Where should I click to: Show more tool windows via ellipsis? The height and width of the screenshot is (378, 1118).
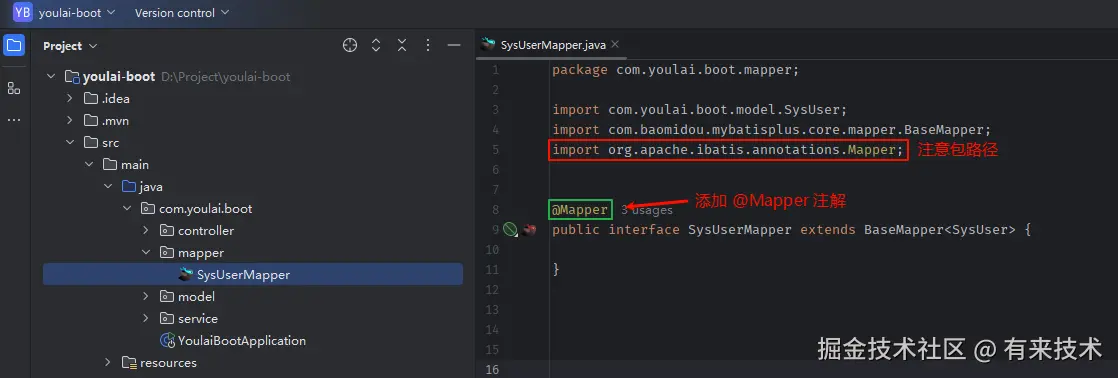(x=14, y=120)
